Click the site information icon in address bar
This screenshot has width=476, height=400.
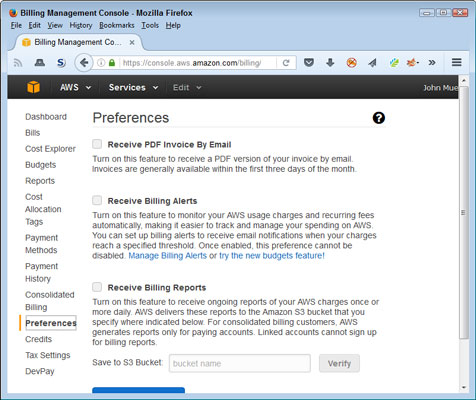pos(101,63)
